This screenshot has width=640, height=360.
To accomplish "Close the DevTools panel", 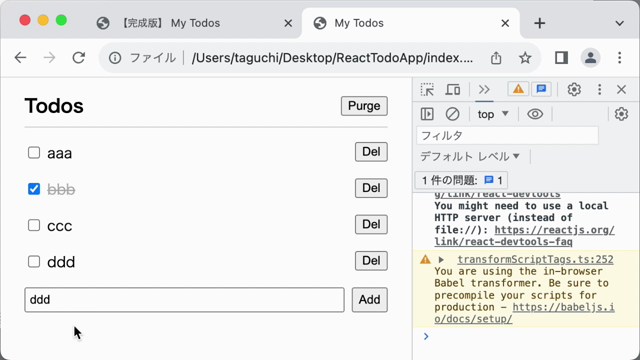I will (x=621, y=89).
